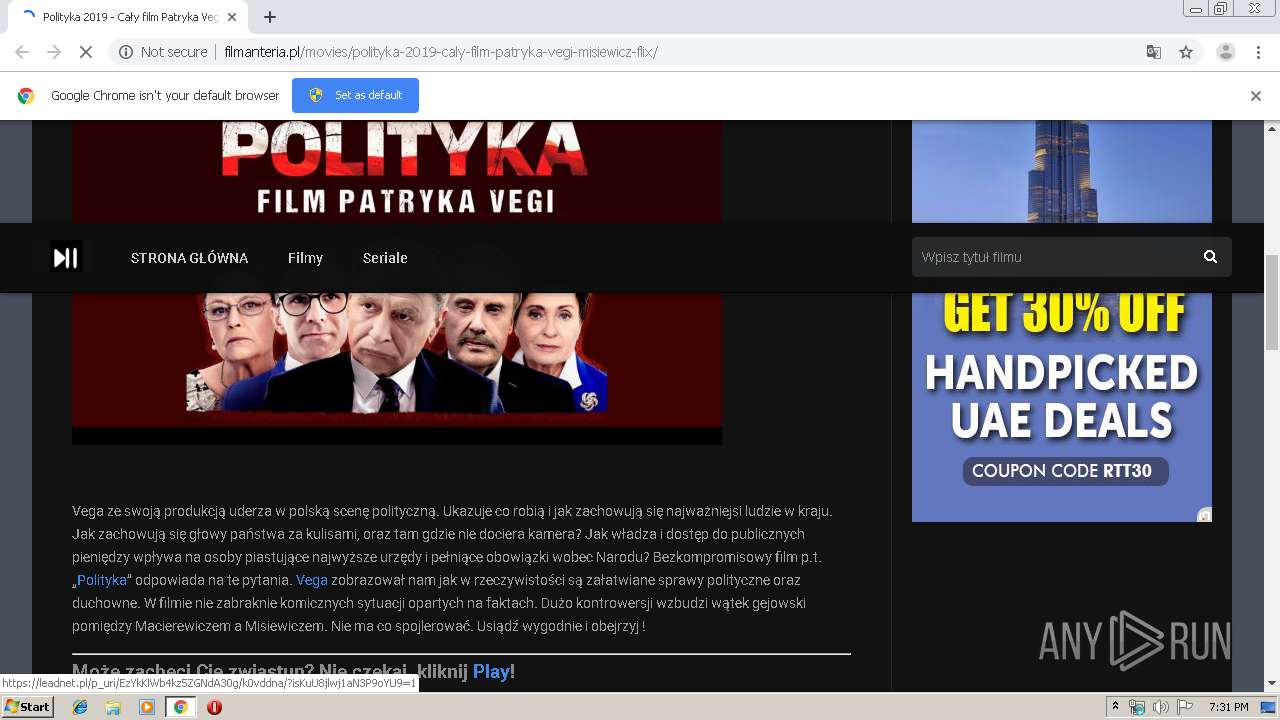Switch to Chrome in the taskbar
This screenshot has width=1280, height=720.
coord(180,707)
